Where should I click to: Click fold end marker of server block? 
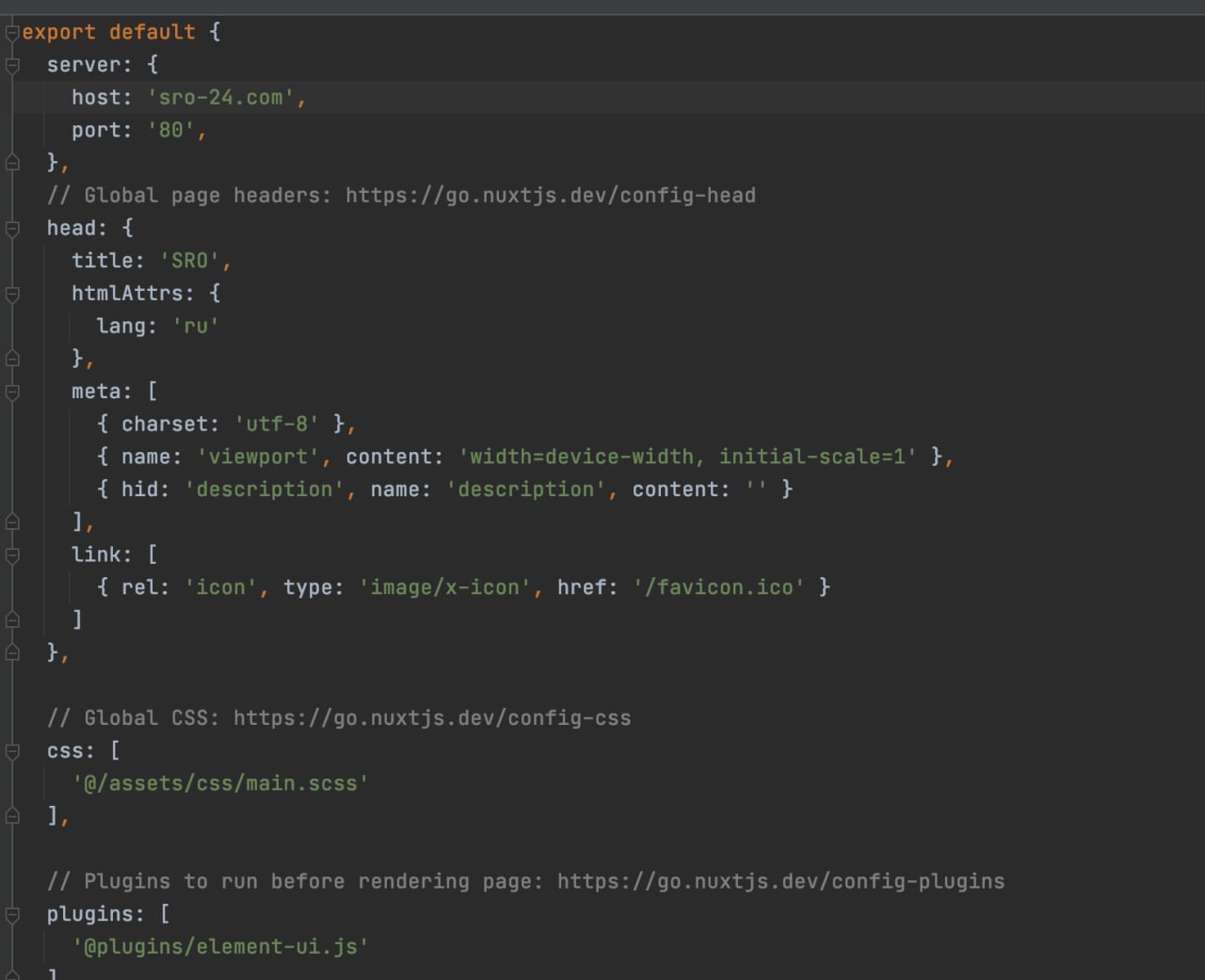tap(12, 163)
